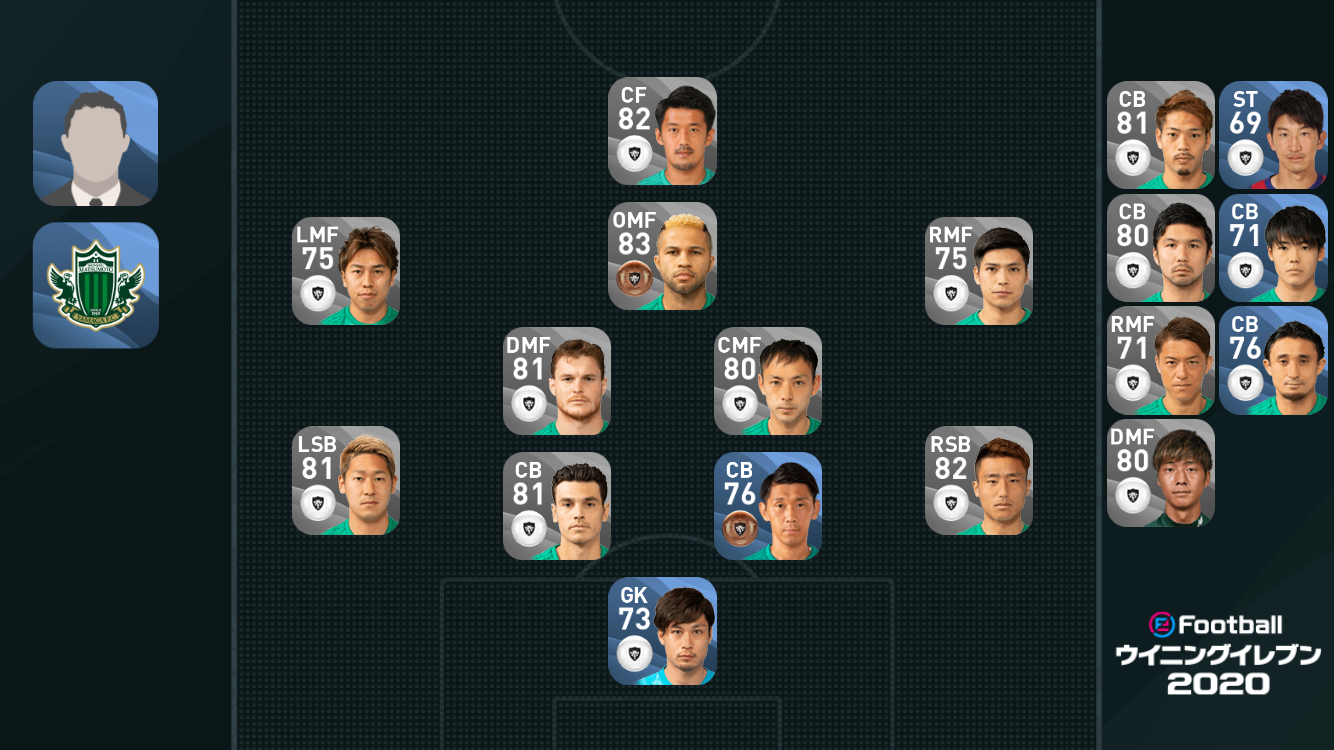This screenshot has height=750, width=1334.
Task: Select the DMF 80 substitute card
Action: click(1161, 473)
